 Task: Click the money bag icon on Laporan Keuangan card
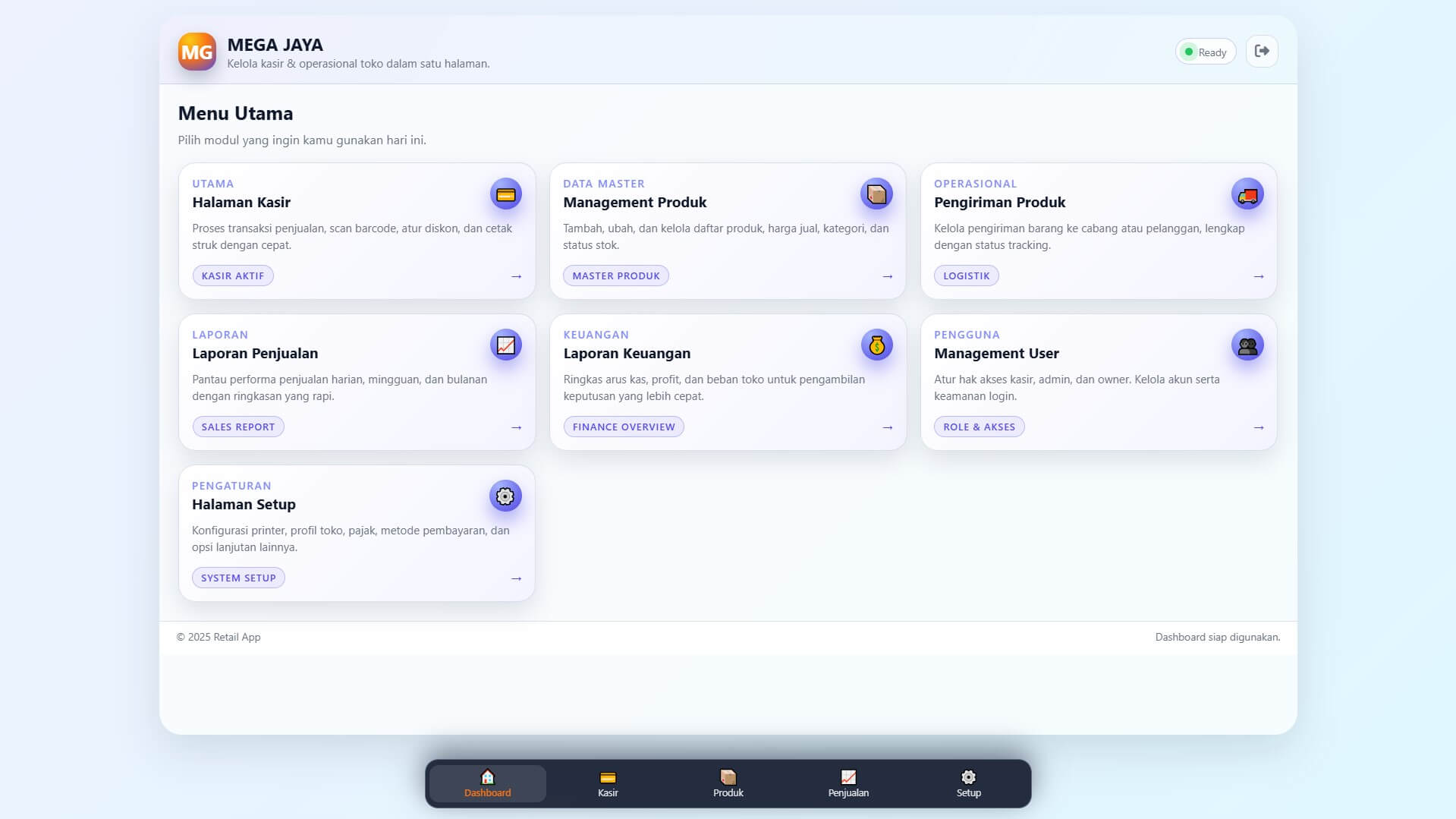coord(876,345)
